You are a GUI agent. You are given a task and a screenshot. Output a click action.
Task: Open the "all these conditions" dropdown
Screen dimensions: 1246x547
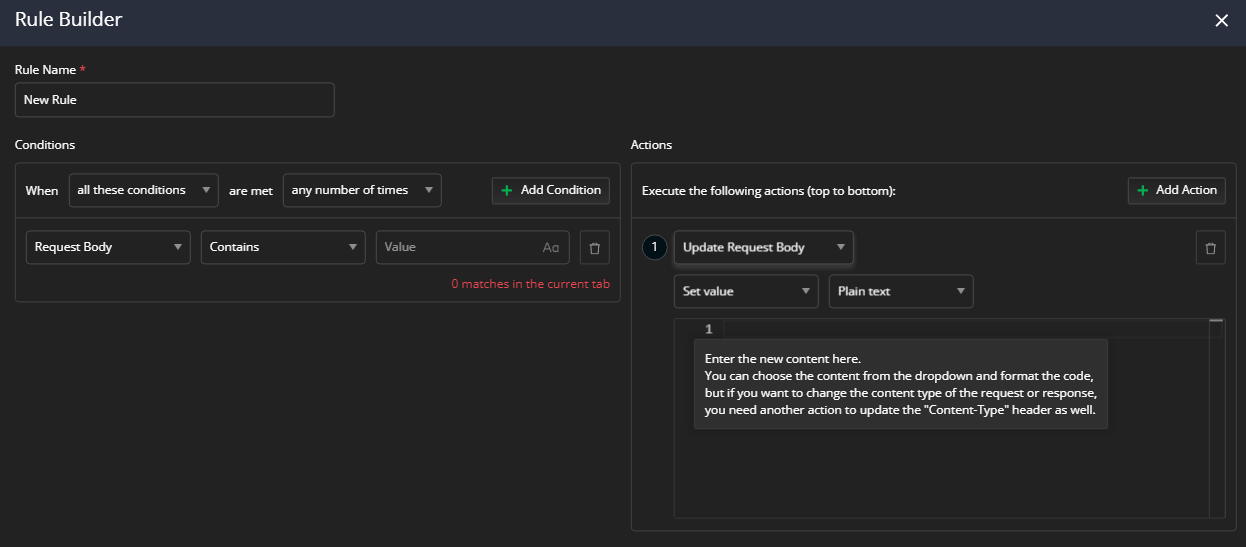click(143, 190)
